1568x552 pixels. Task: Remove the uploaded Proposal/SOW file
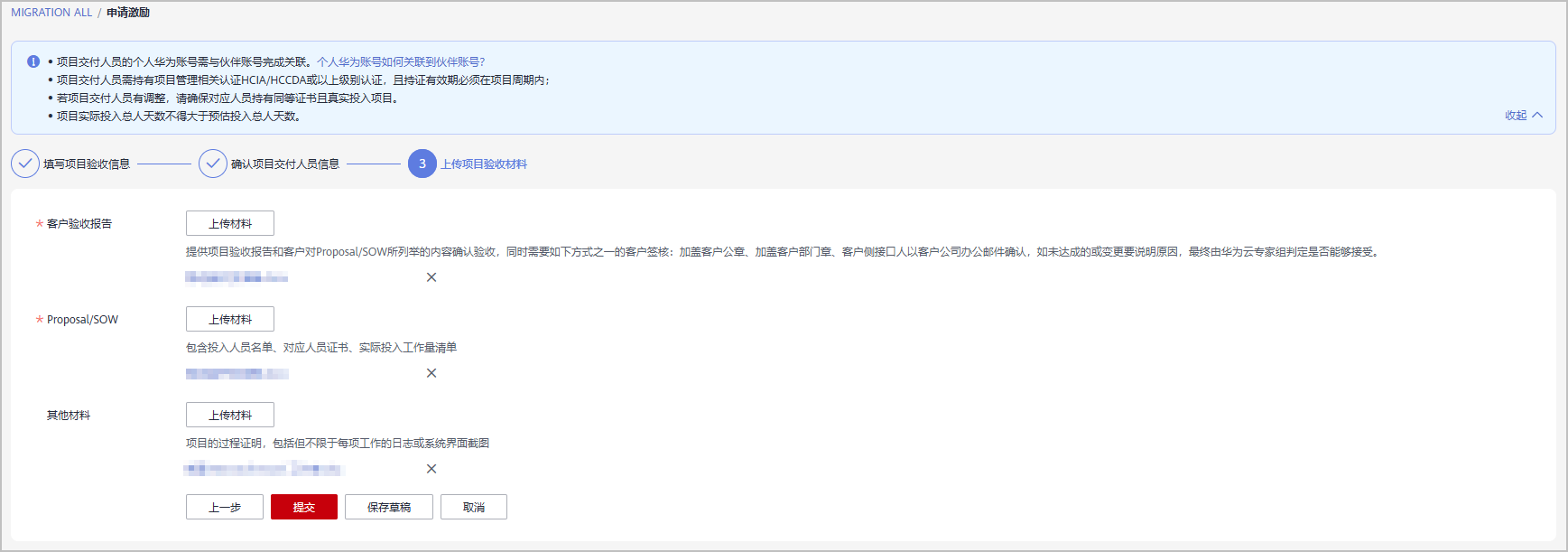click(431, 373)
